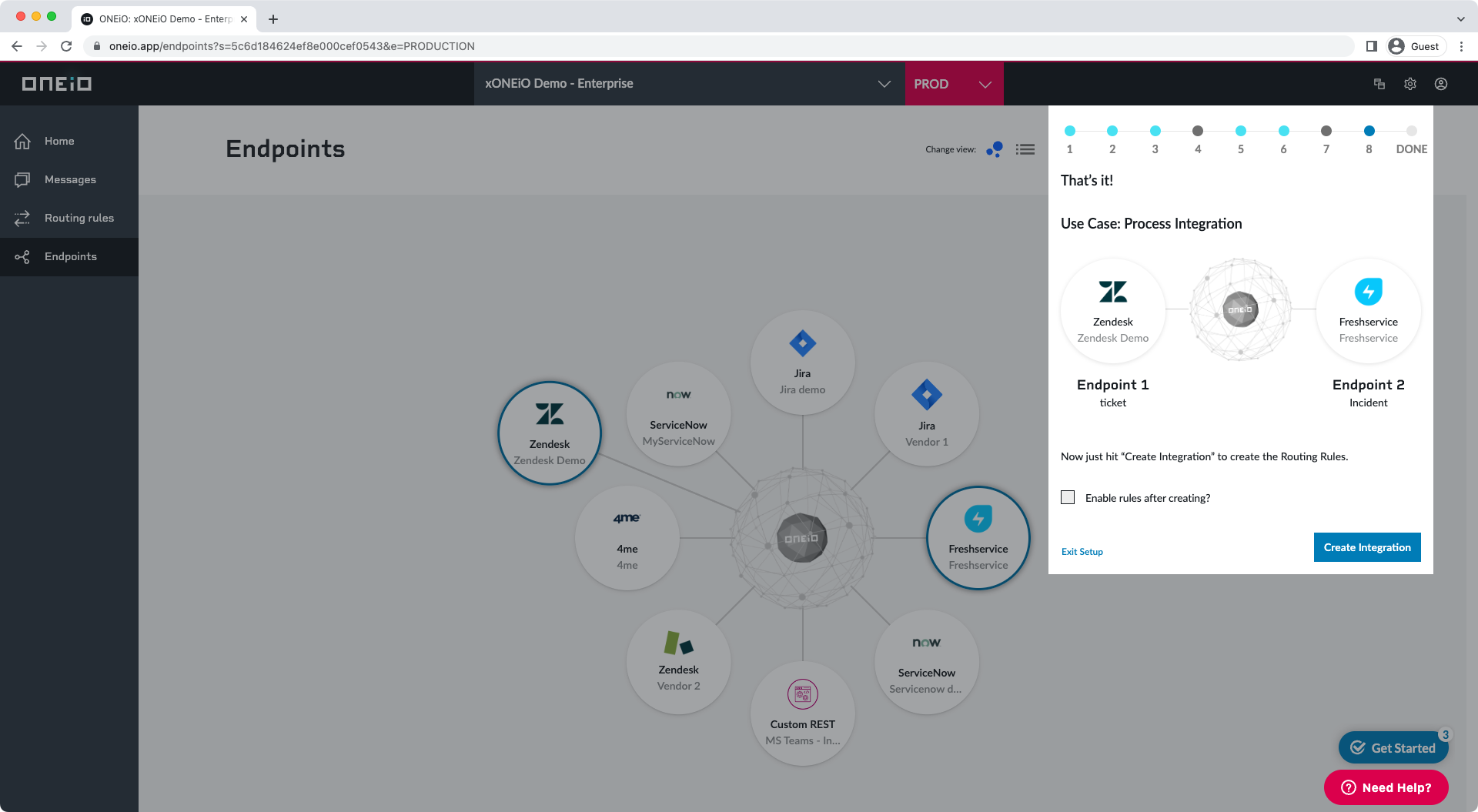The height and width of the screenshot is (812, 1478).
Task: Select the Messages icon in the sidebar
Action: (23, 179)
